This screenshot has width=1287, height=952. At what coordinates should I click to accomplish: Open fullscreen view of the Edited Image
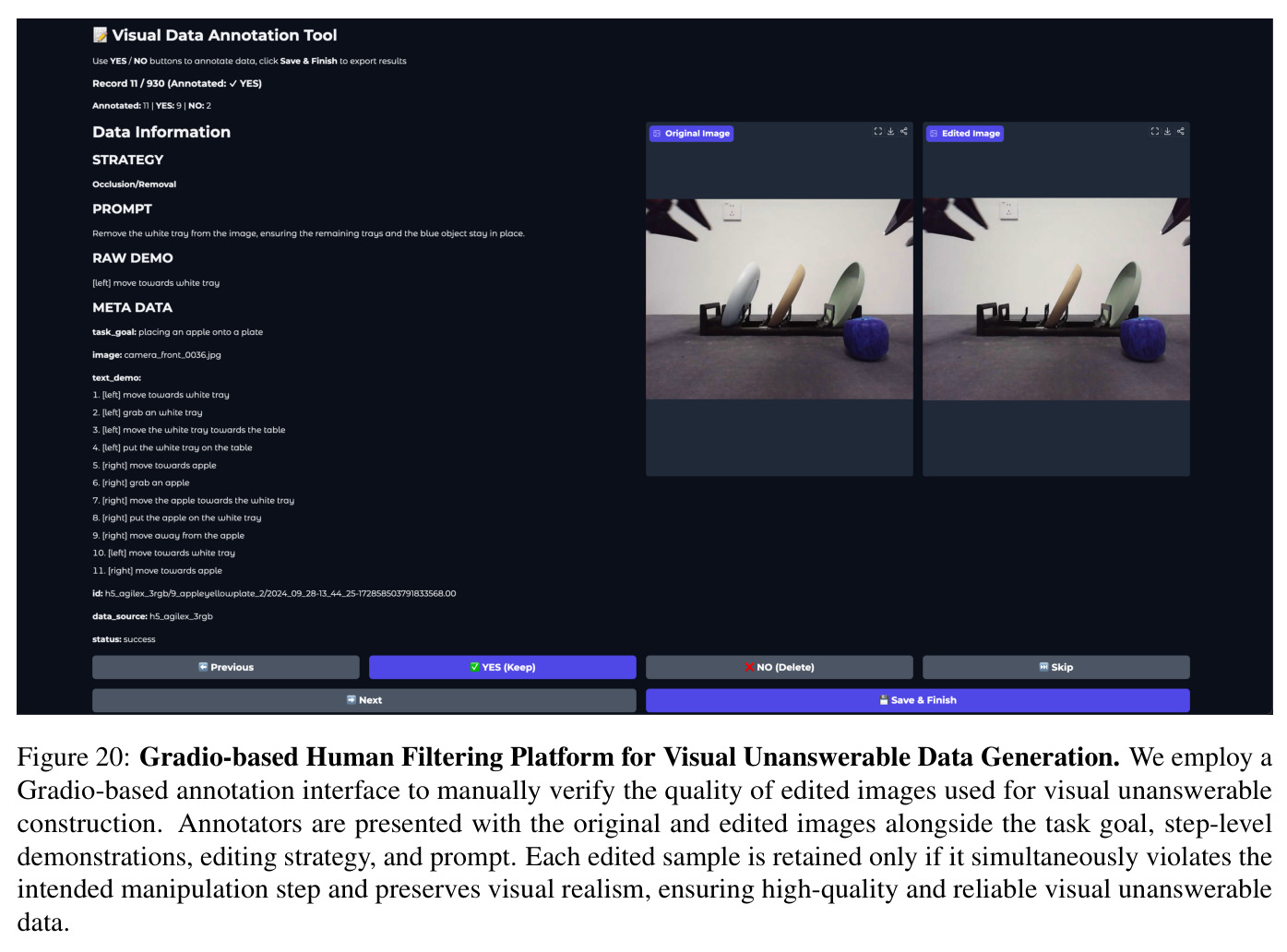coord(1154,131)
